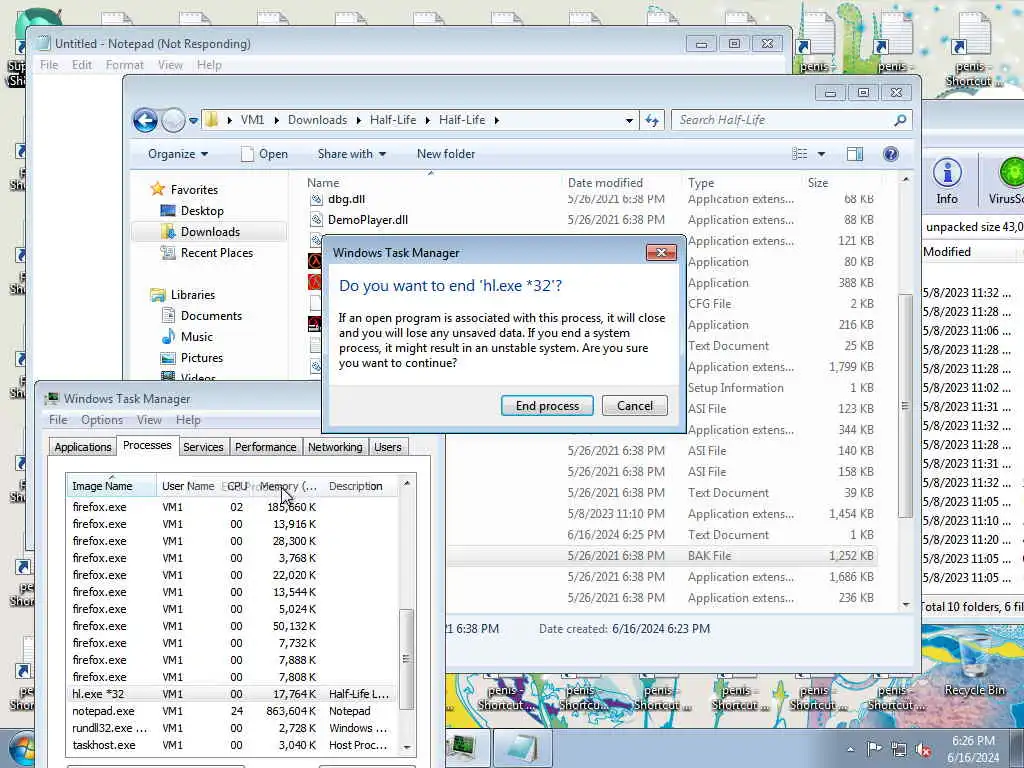Open the Share with dropdown
Viewport: 1024px width, 768px height.
point(351,154)
